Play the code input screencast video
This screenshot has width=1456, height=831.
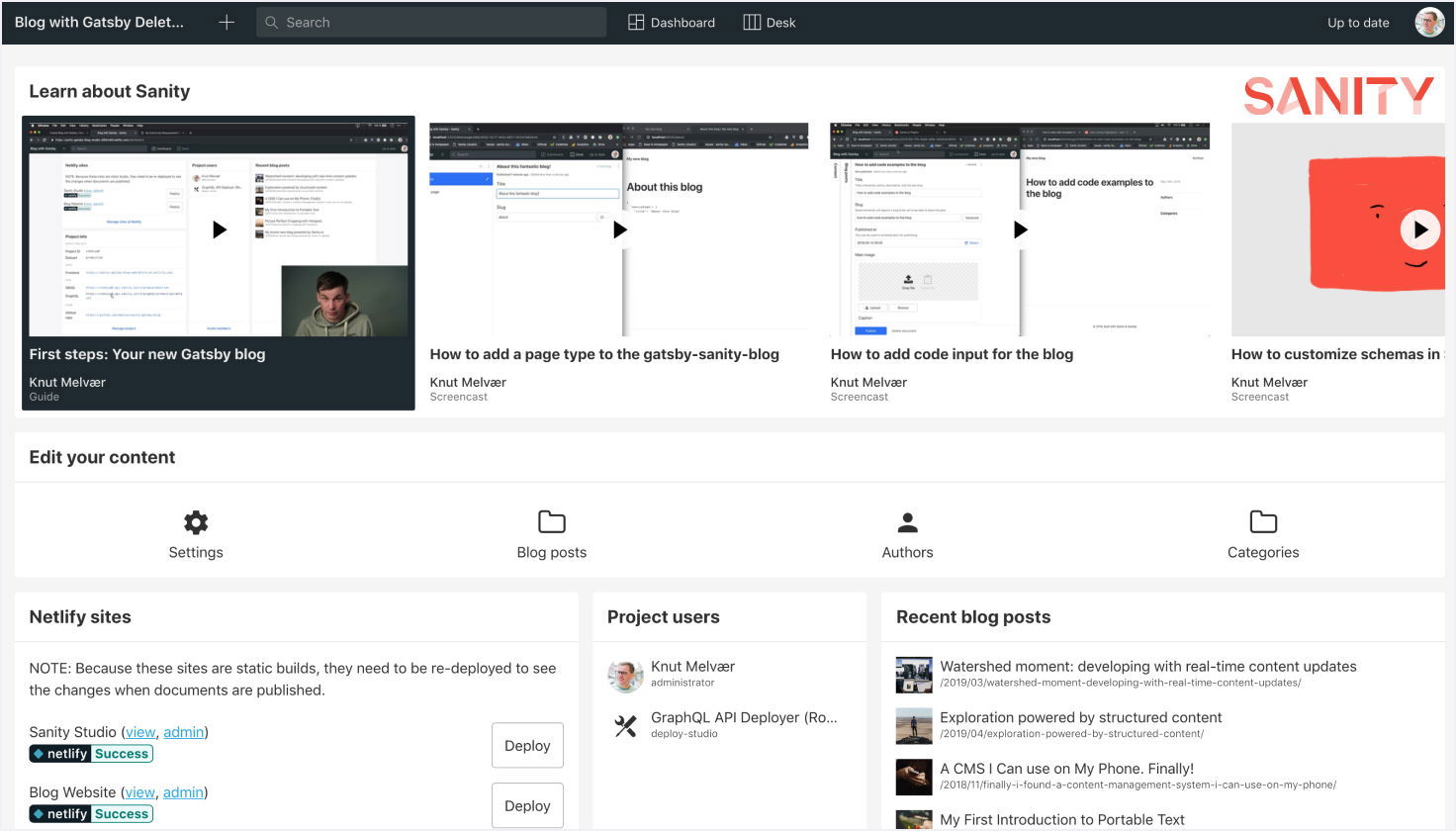(x=1020, y=230)
